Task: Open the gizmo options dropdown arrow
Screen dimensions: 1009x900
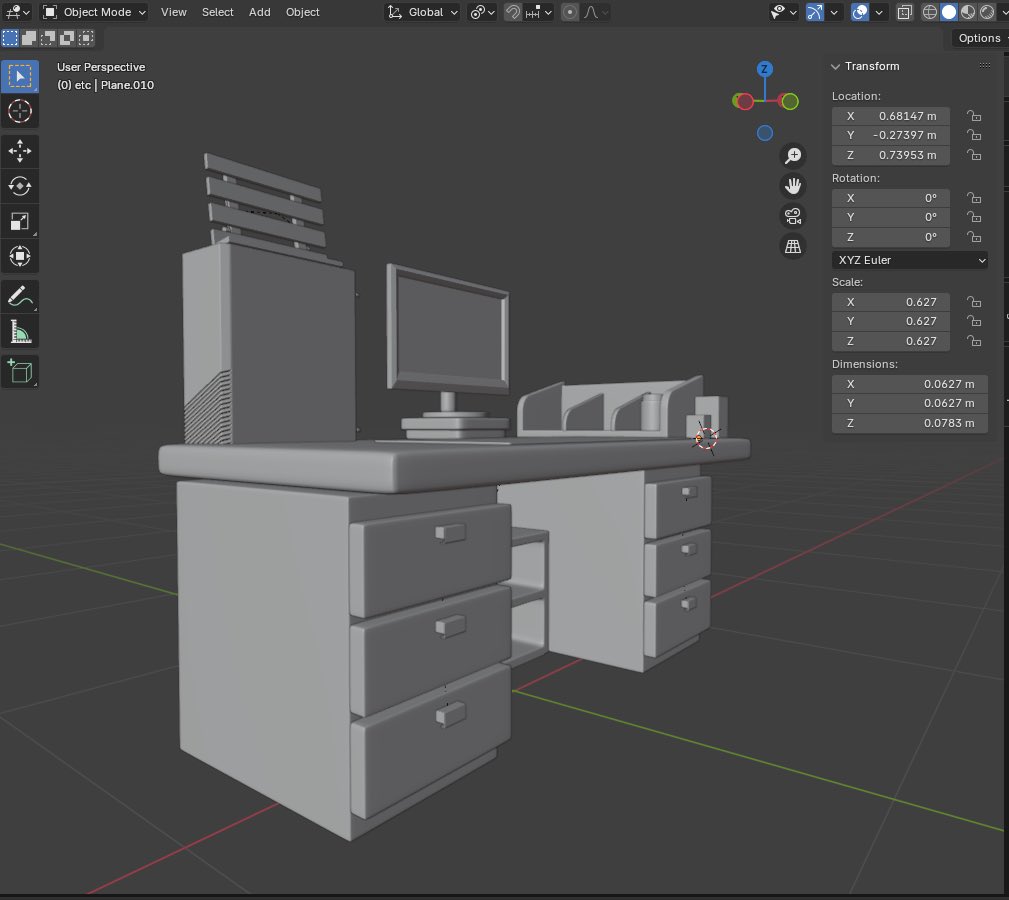Action: (x=834, y=12)
